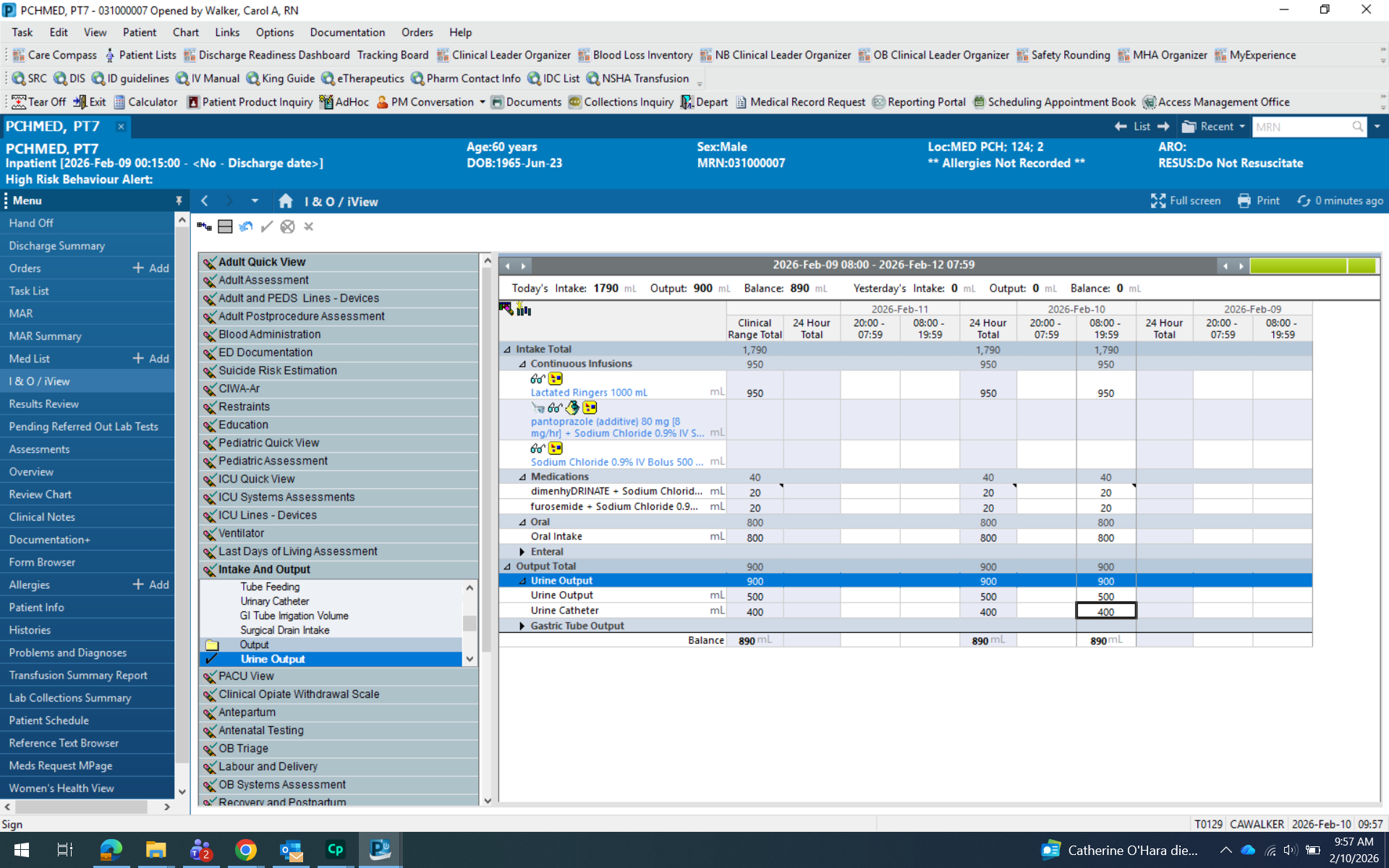Viewport: 1389px width, 868px height.
Task: Open Chrome from the Windows taskbar
Action: [246, 850]
